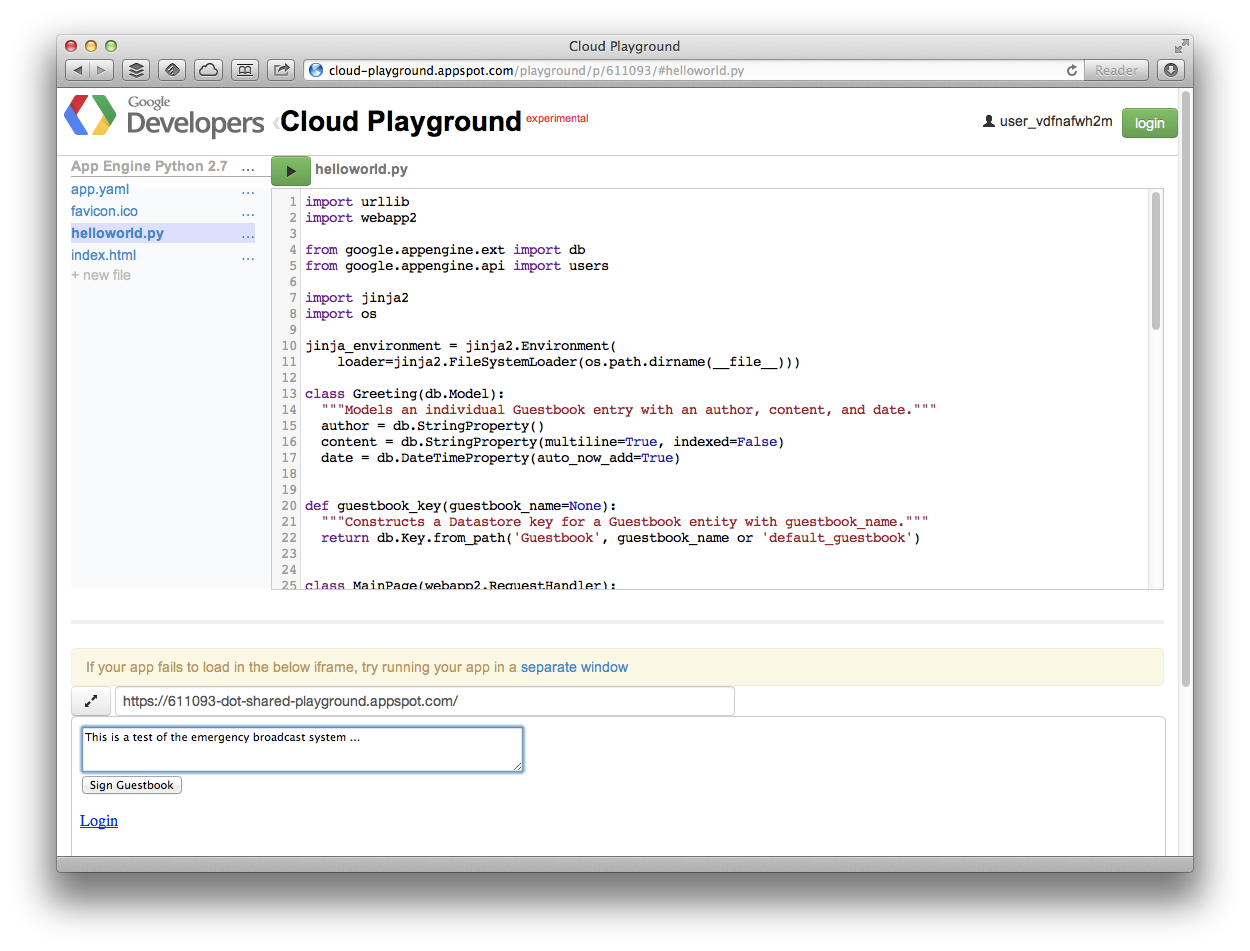This screenshot has width=1250, height=951.
Task: Click the Cloud Playground title
Action: click(401, 121)
